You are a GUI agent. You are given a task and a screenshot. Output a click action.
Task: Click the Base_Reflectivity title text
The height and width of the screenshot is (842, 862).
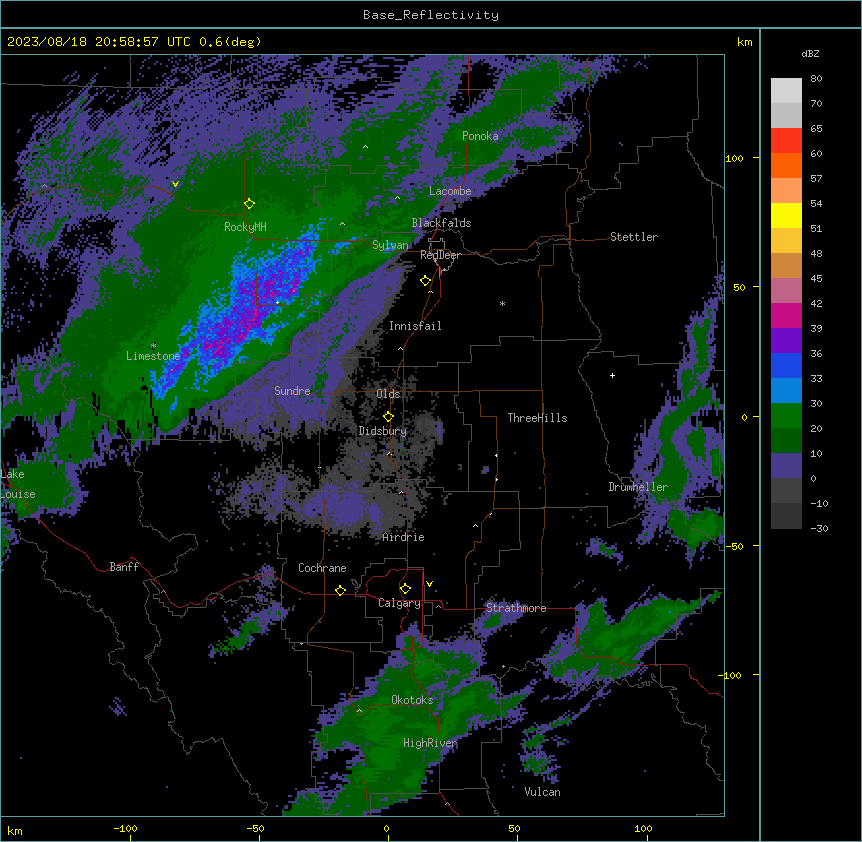click(431, 15)
